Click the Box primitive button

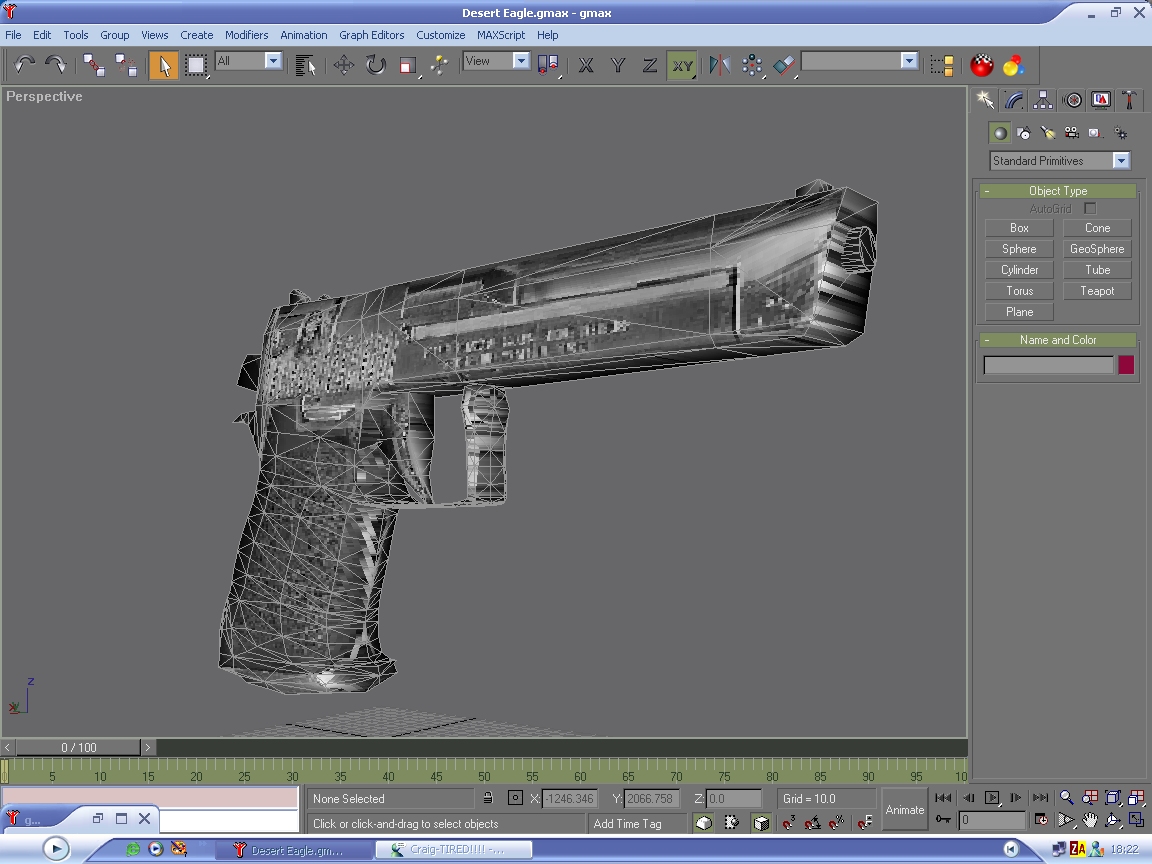coord(1019,228)
